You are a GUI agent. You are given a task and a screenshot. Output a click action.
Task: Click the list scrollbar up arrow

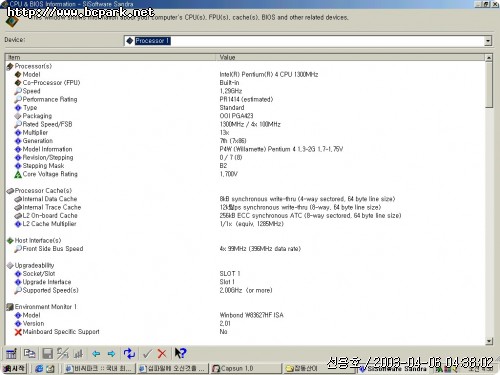click(x=489, y=58)
